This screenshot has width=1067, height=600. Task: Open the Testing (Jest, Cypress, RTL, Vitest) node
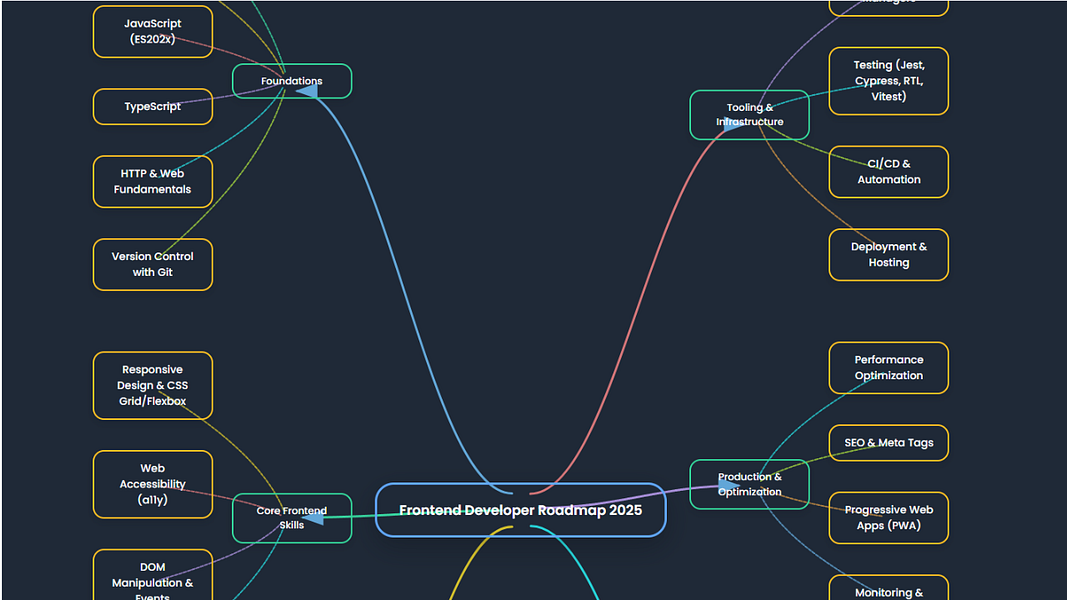pos(889,81)
